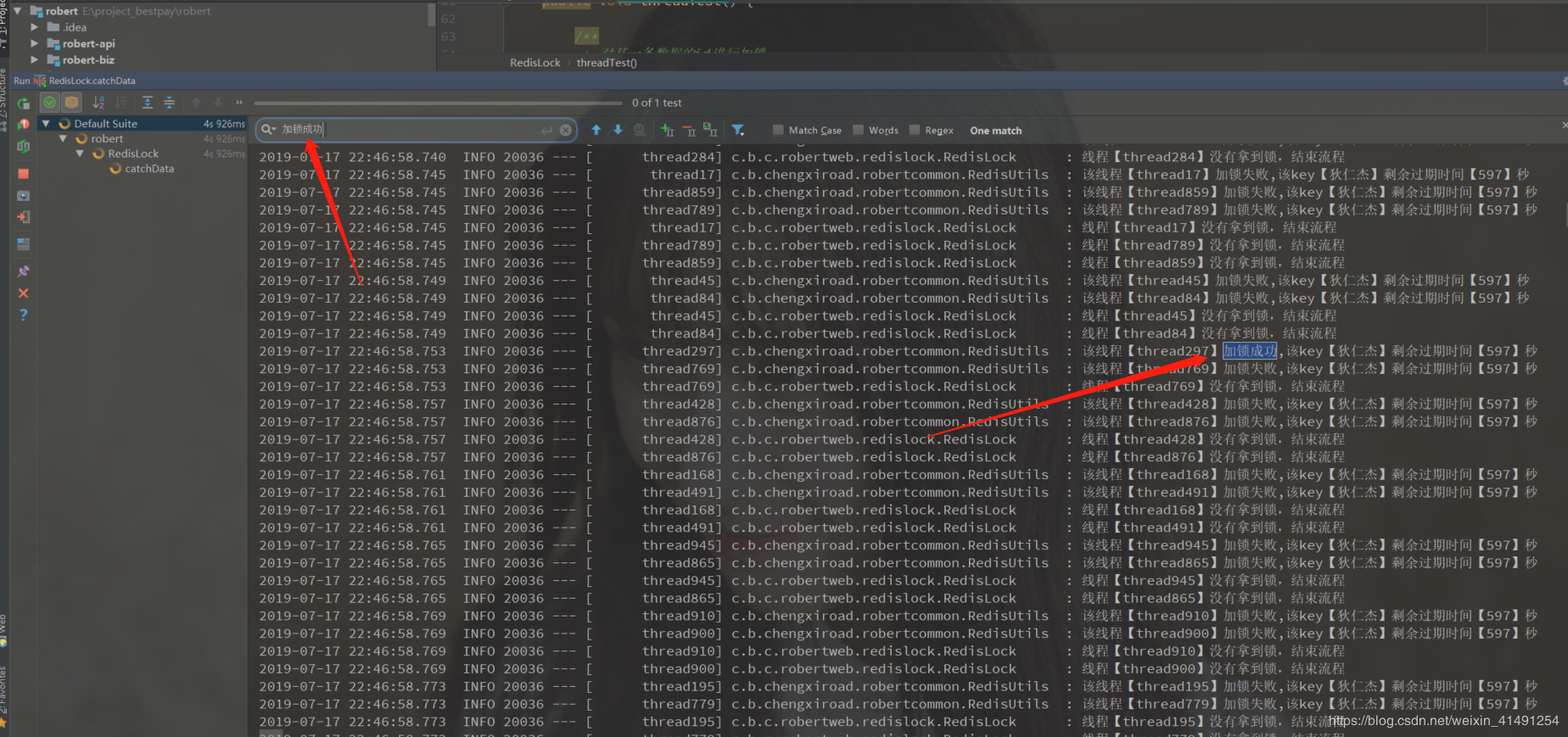Jump to previous search occurrence with up arrow
Viewport: 1568px width, 737px height.
click(x=596, y=130)
